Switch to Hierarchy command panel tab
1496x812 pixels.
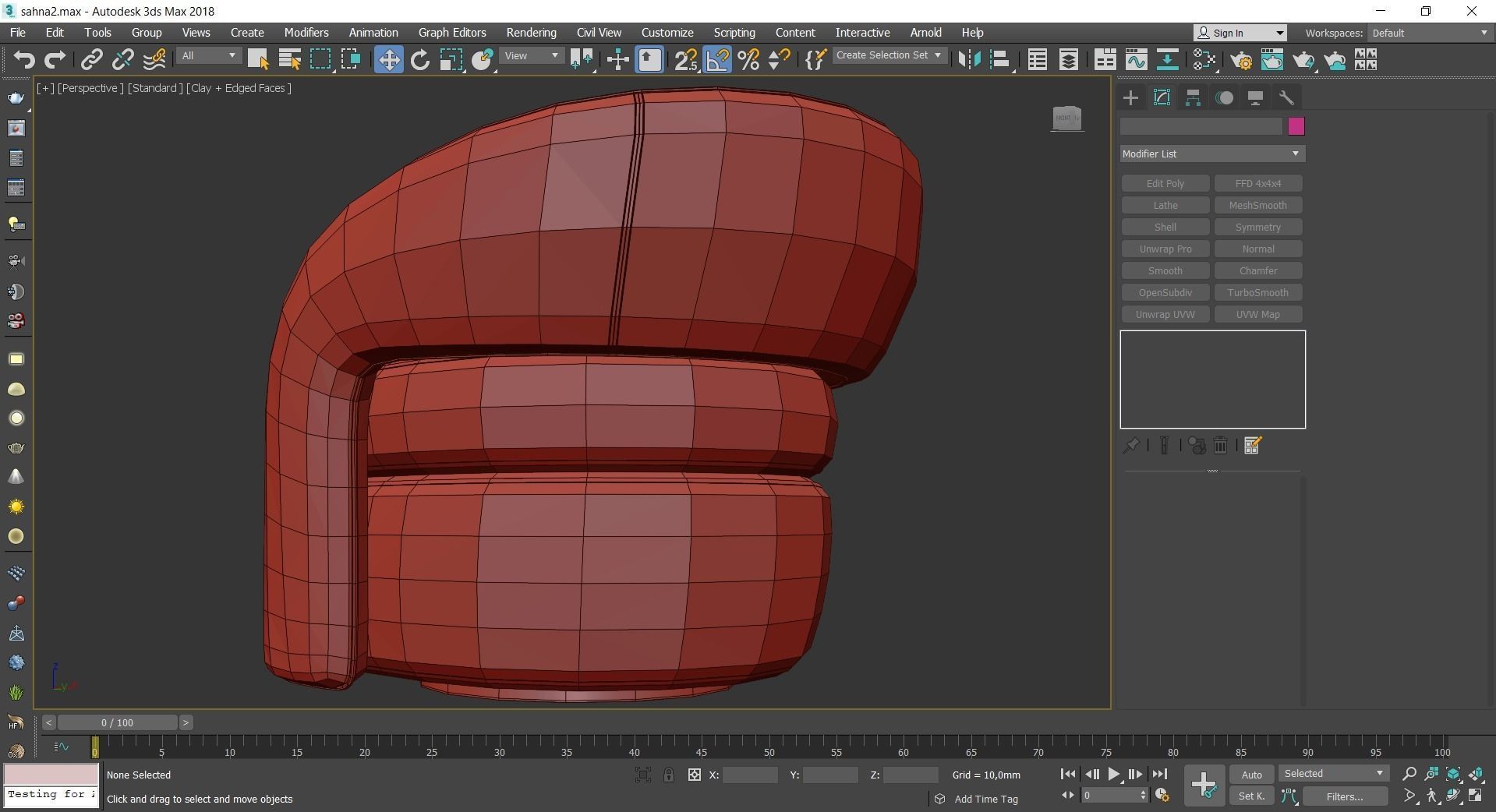pos(1193,98)
